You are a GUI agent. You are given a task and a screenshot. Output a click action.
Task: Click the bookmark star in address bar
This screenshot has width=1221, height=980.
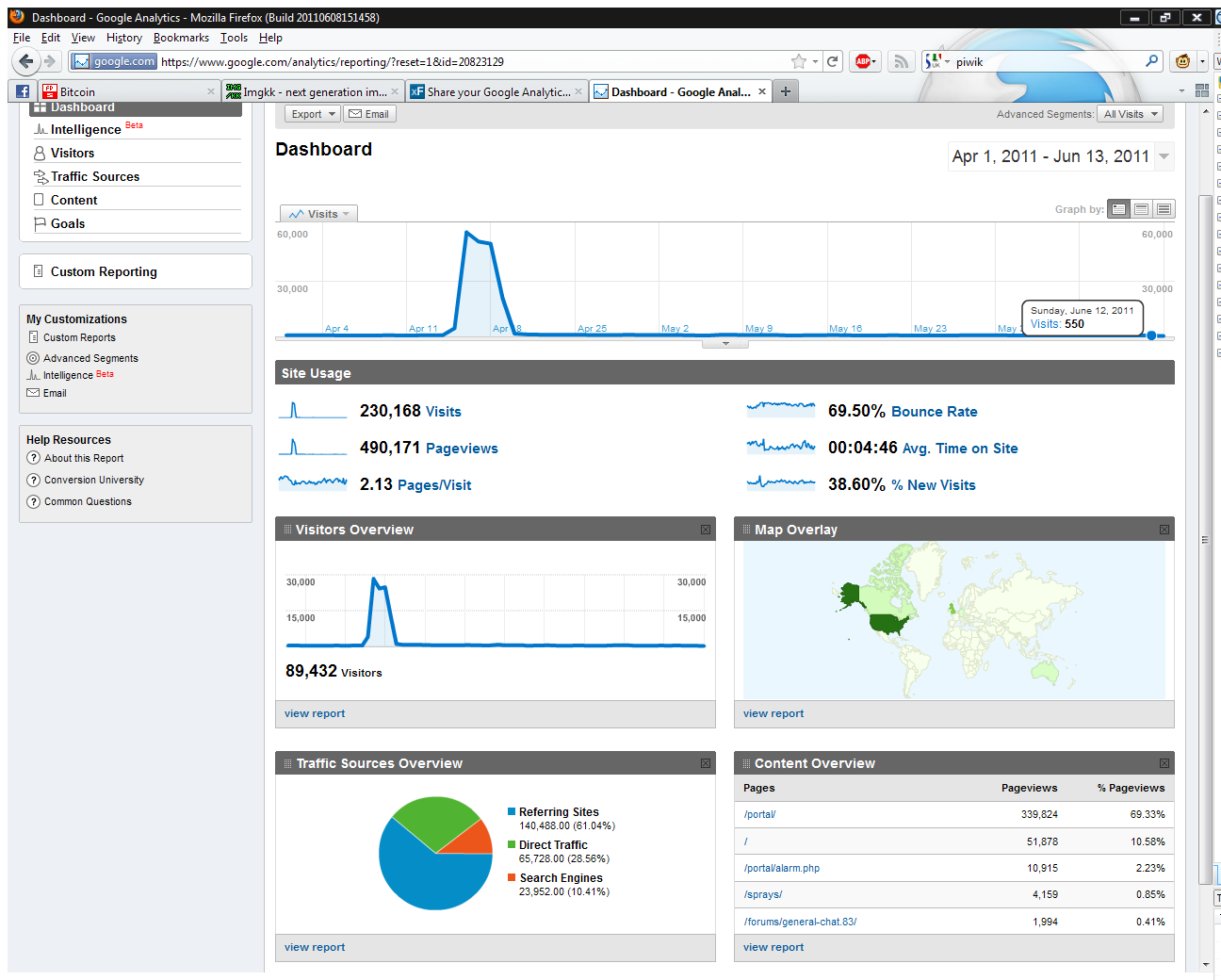799,61
